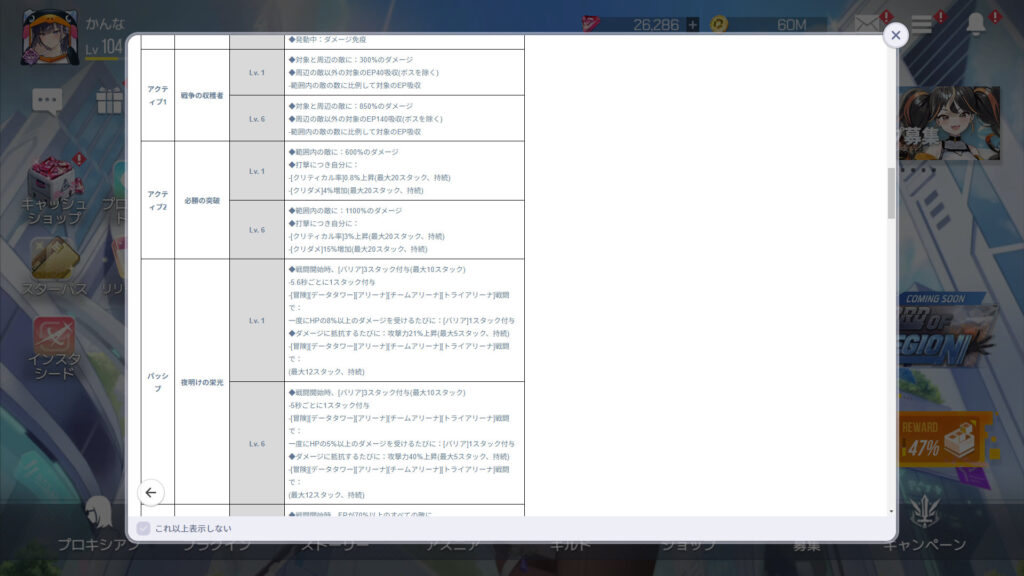Open the COMING SOON event banner
This screenshot has height=576, width=1024.
(x=945, y=330)
